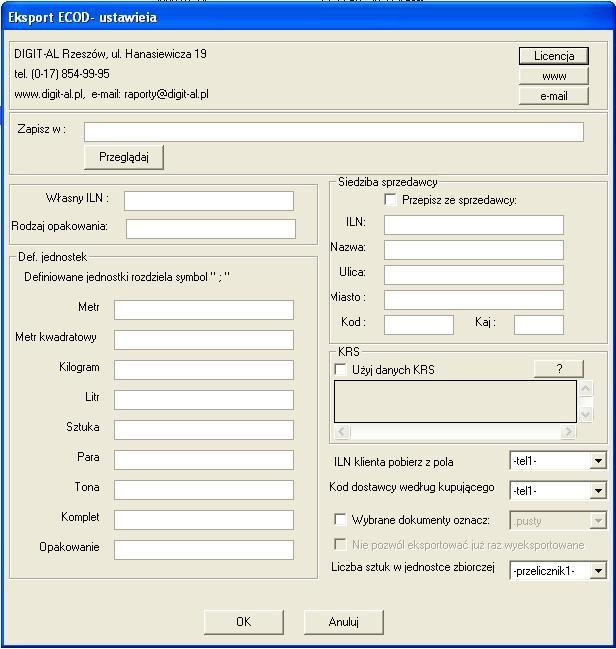Click the Licencja button

pyautogui.click(x=553, y=56)
